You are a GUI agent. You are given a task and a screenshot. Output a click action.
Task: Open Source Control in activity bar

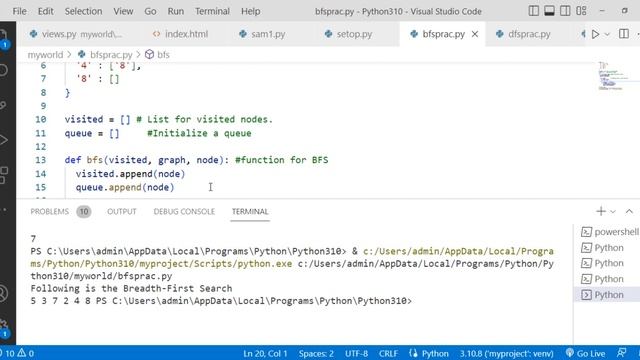(4, 105)
